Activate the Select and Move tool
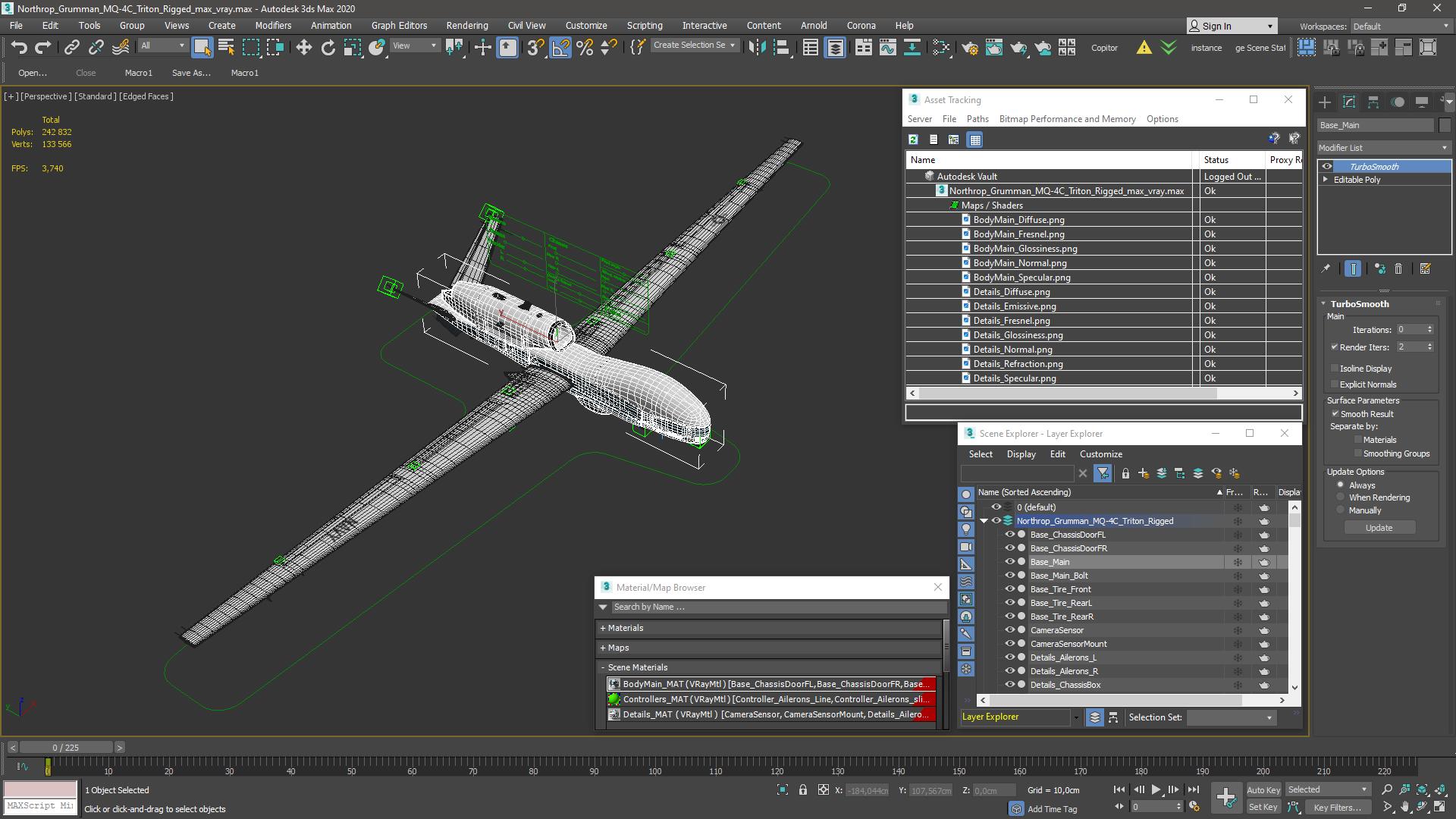The width and height of the screenshot is (1456, 819). (x=304, y=48)
